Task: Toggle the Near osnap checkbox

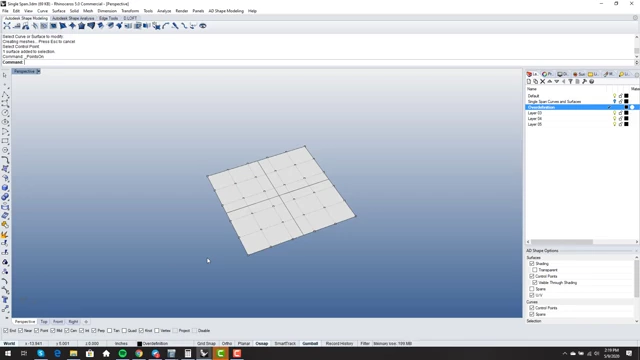Action: (20, 331)
